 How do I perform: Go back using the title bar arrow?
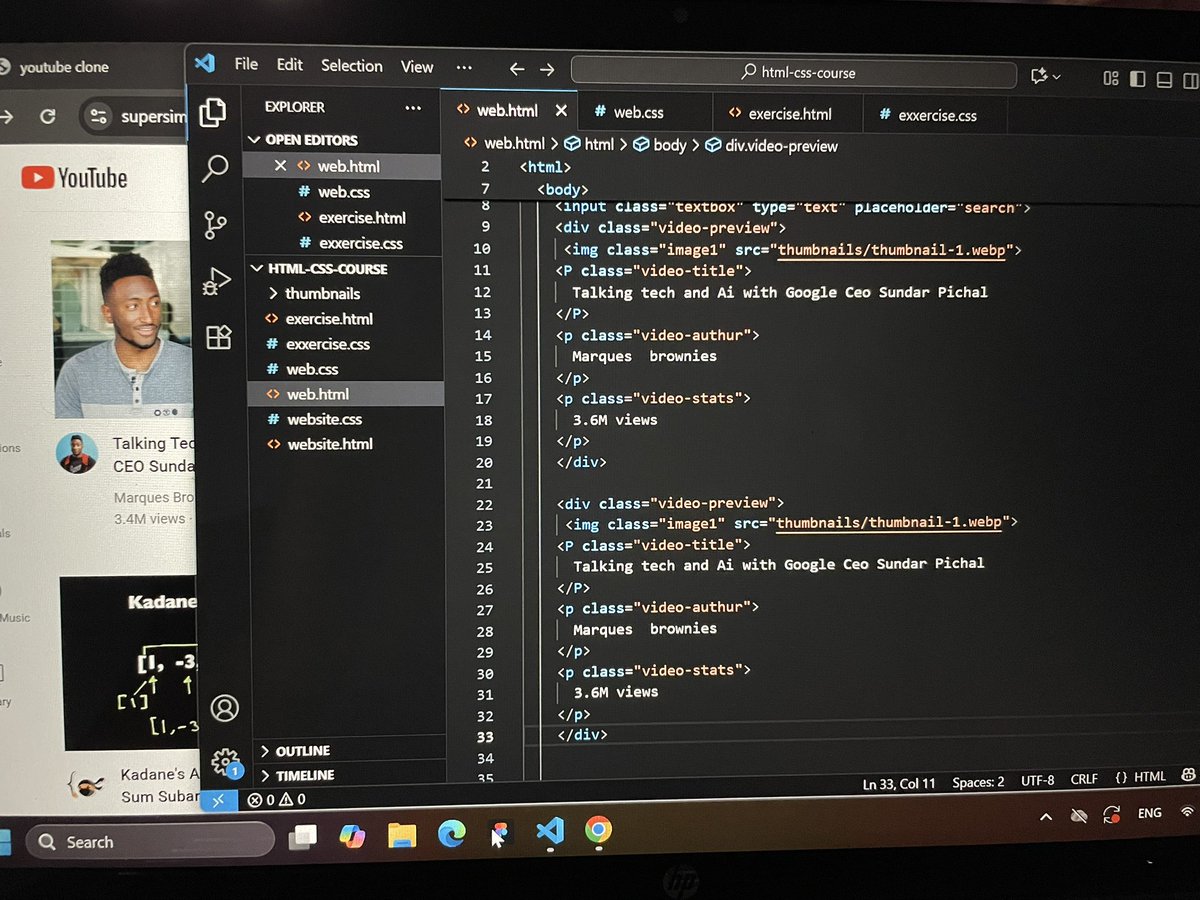tap(516, 69)
